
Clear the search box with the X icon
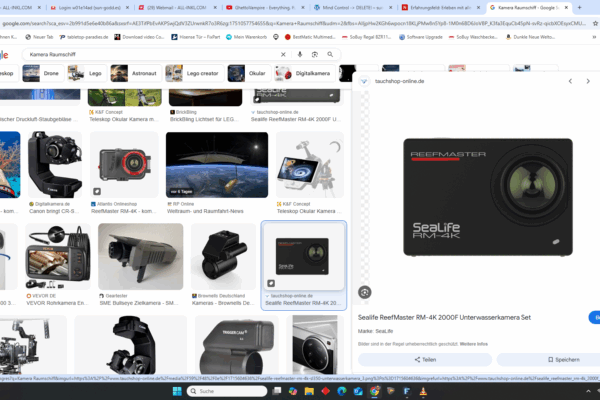point(283,54)
